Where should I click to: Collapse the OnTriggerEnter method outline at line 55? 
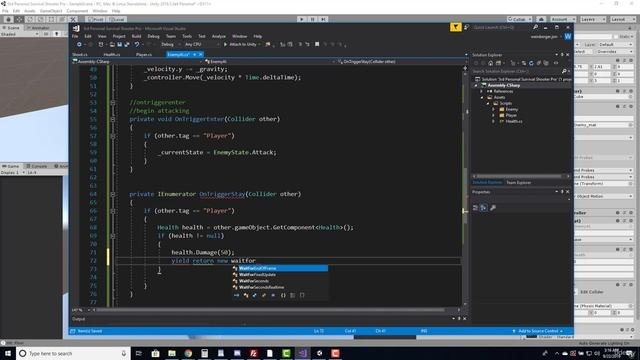point(113,119)
